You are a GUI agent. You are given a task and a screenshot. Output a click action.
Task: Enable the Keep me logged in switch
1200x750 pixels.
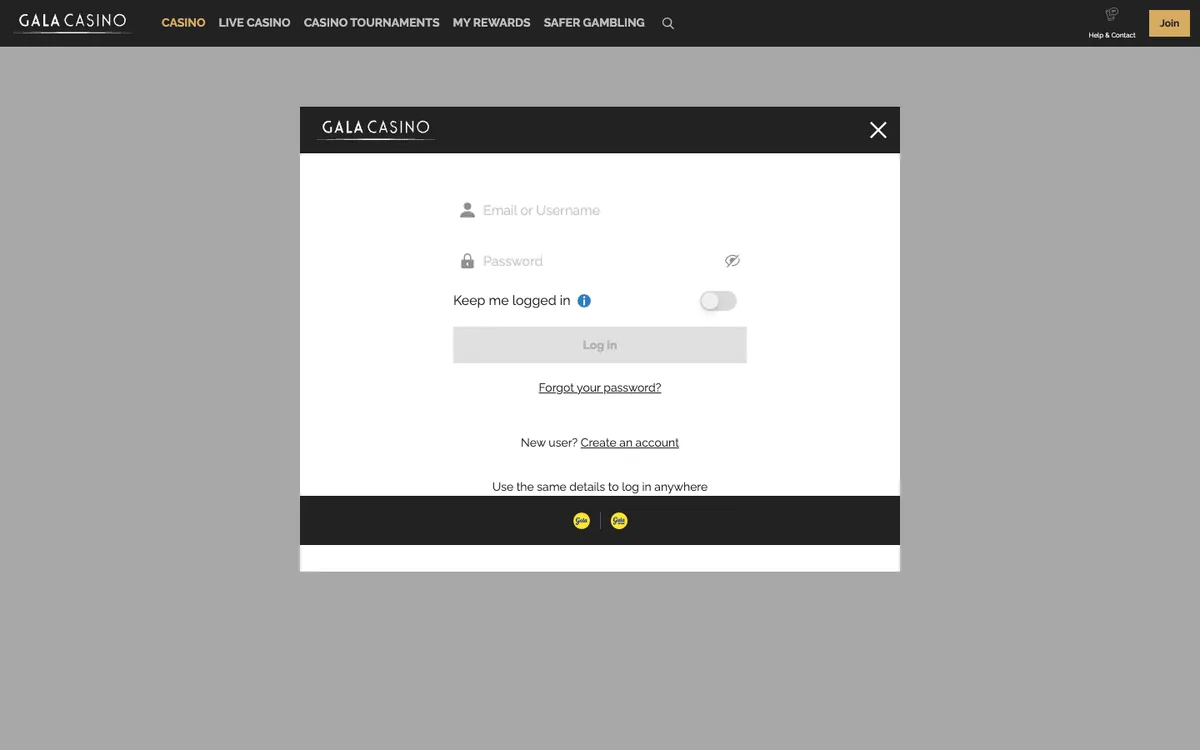[x=718, y=301]
